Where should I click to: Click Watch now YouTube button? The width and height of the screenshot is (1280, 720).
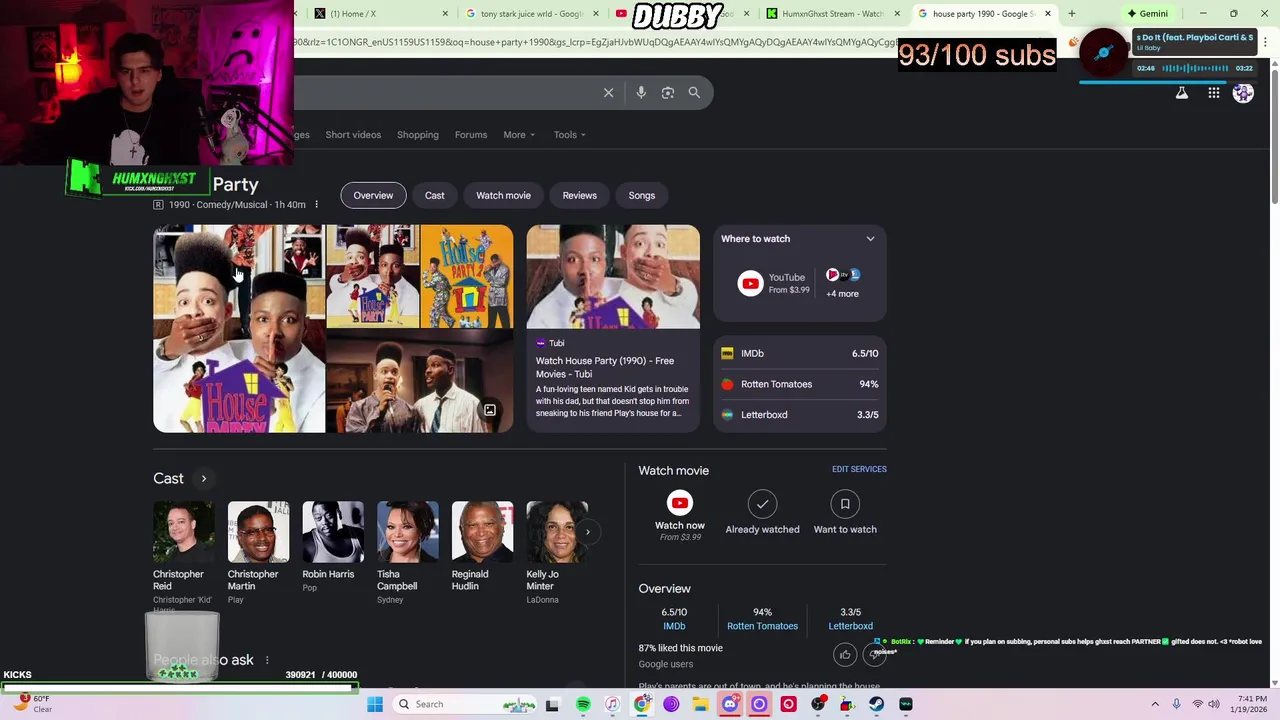click(680, 515)
